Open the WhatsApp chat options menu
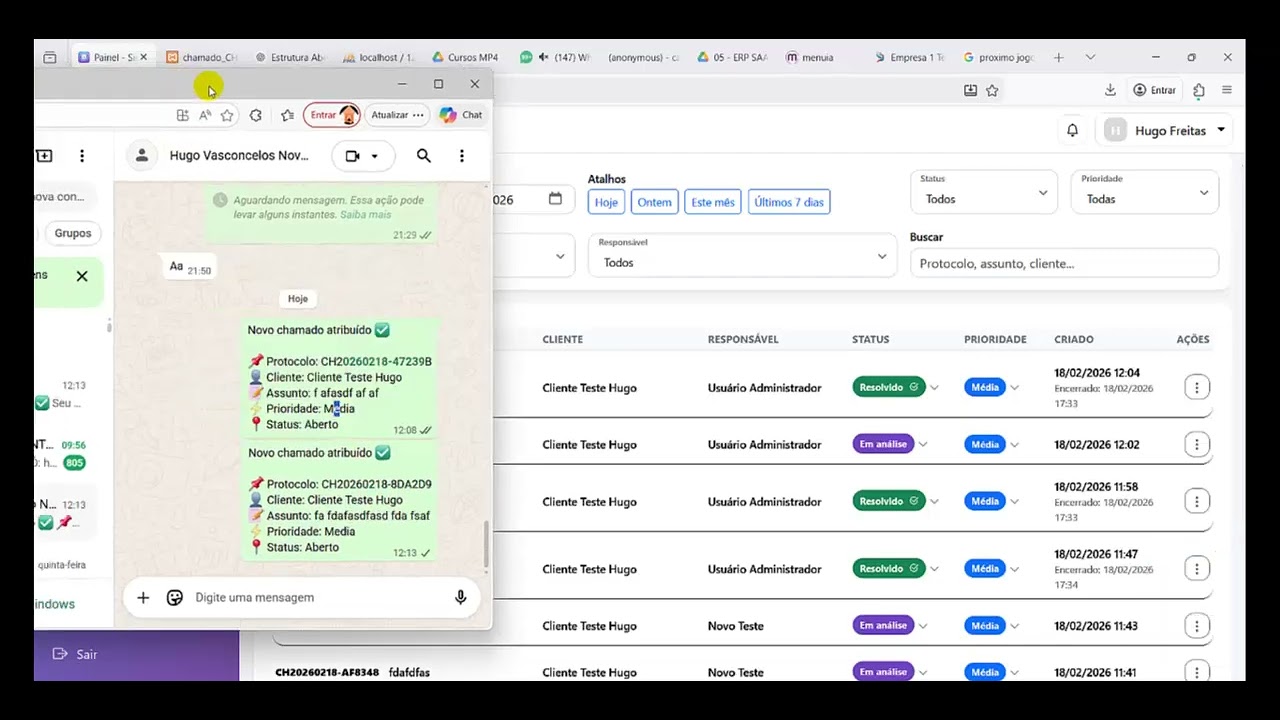1280x720 pixels. (462, 156)
